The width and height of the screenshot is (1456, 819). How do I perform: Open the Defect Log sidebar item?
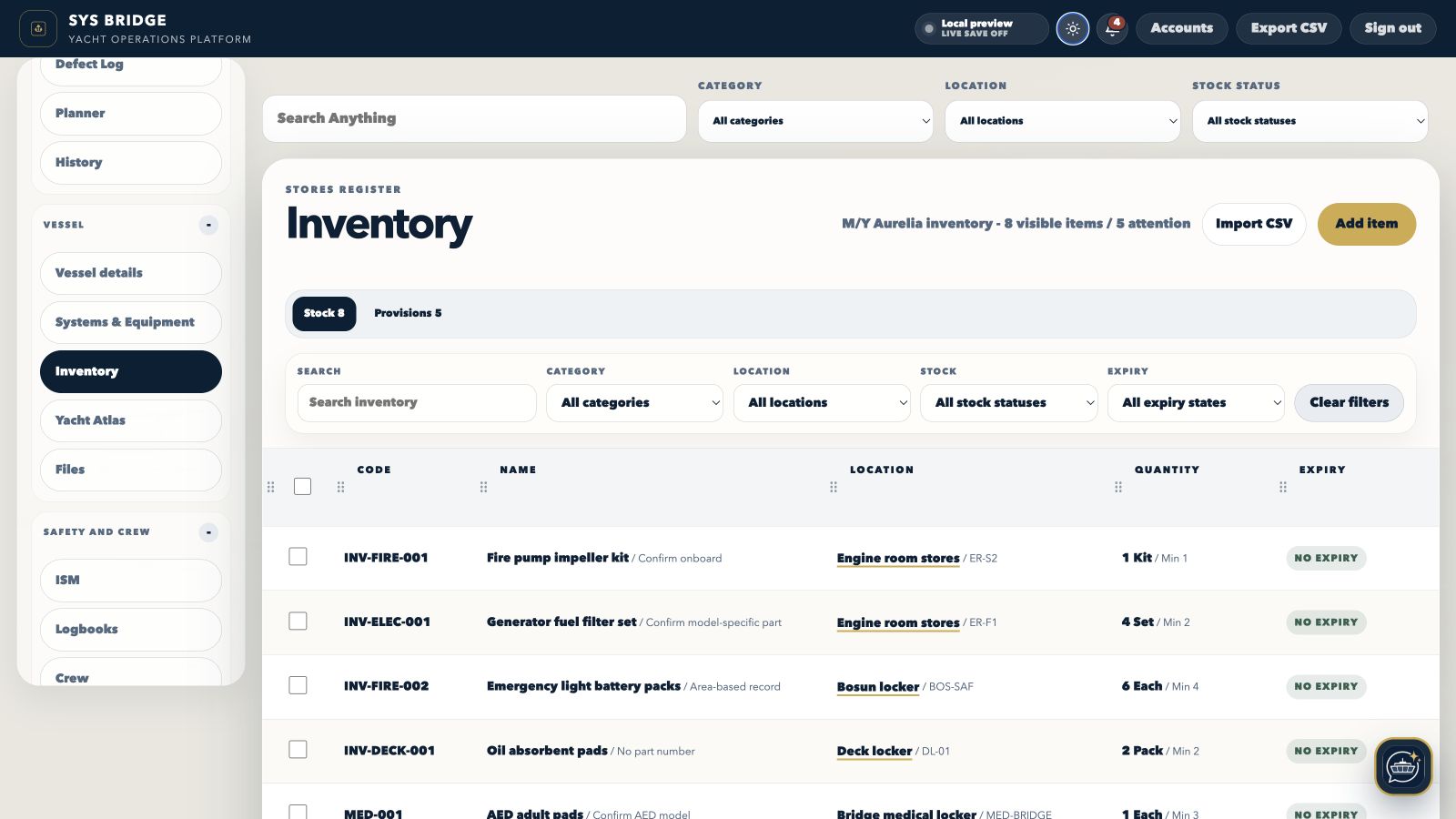[x=131, y=71]
